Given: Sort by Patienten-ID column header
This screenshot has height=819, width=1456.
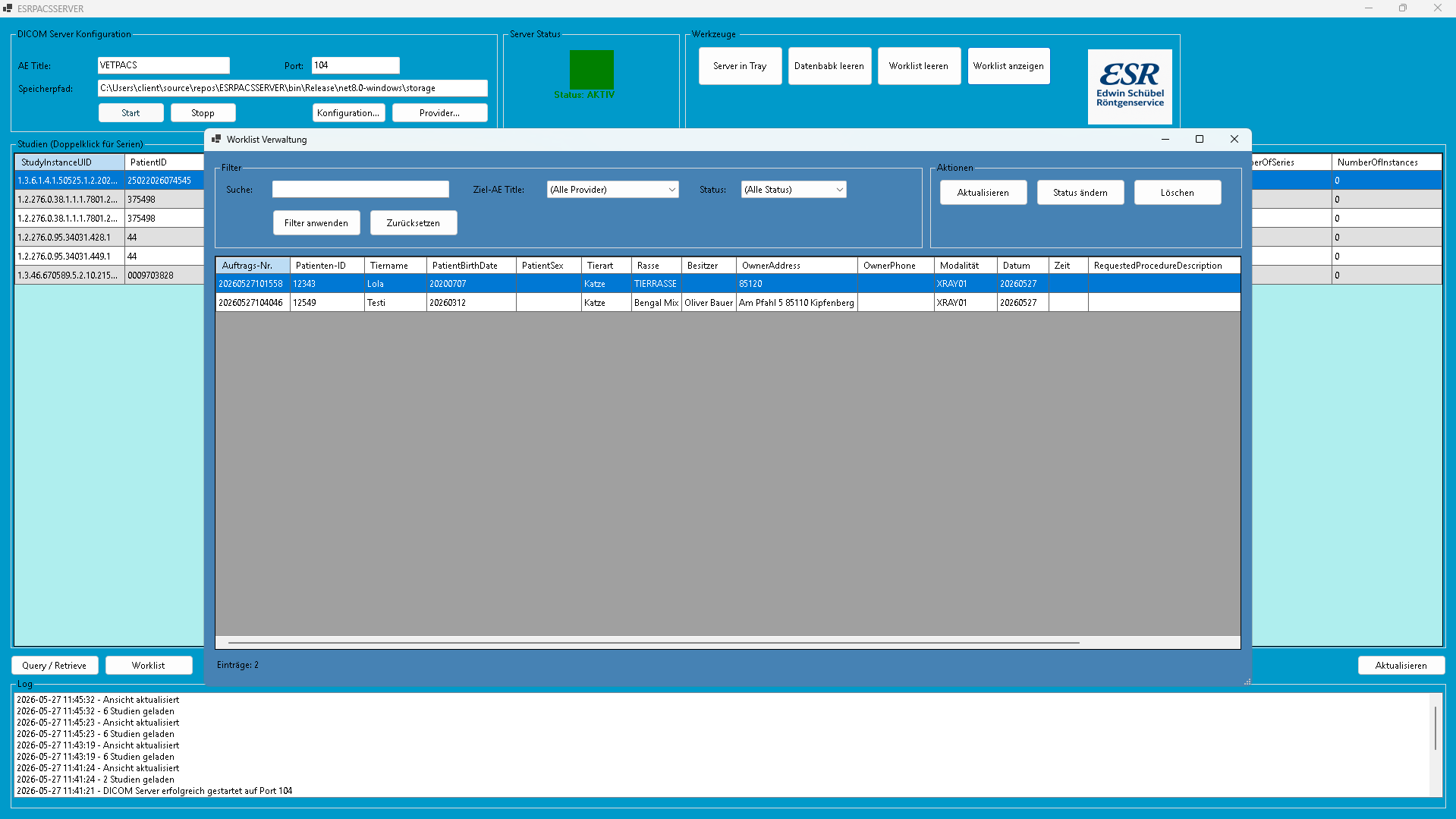Looking at the screenshot, I should click(327, 266).
